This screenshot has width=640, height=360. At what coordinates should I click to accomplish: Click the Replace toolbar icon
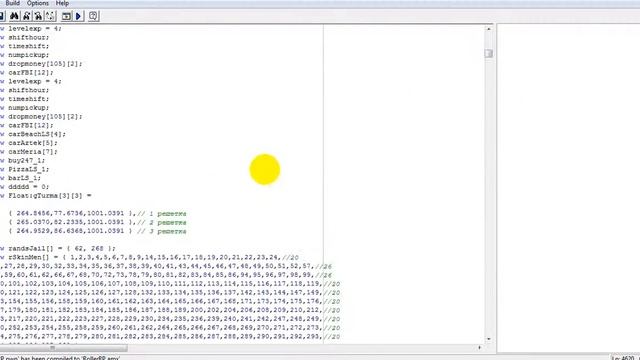(38, 16)
